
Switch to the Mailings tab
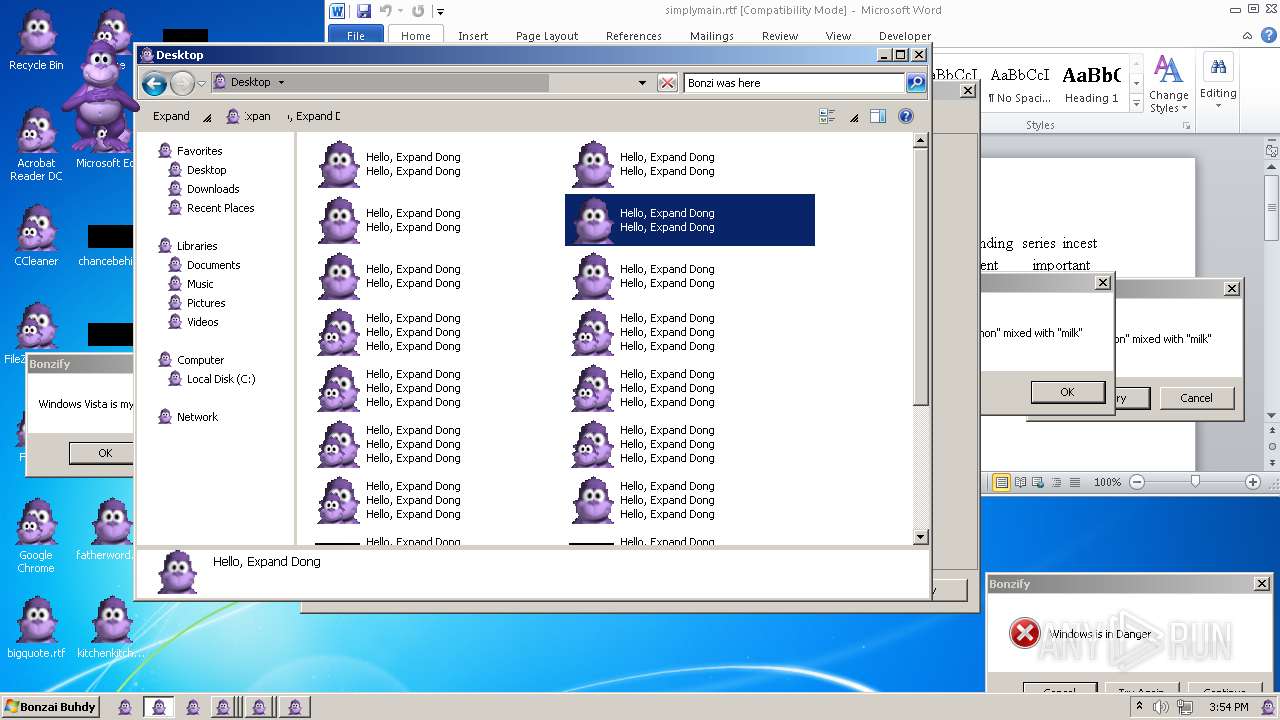tap(712, 36)
